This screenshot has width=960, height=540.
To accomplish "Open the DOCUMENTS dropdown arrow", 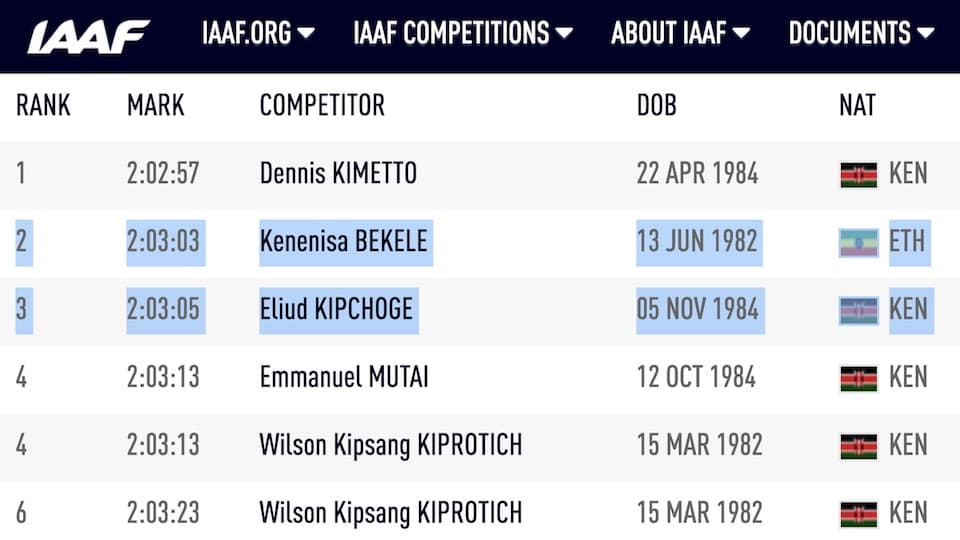I will [x=925, y=33].
